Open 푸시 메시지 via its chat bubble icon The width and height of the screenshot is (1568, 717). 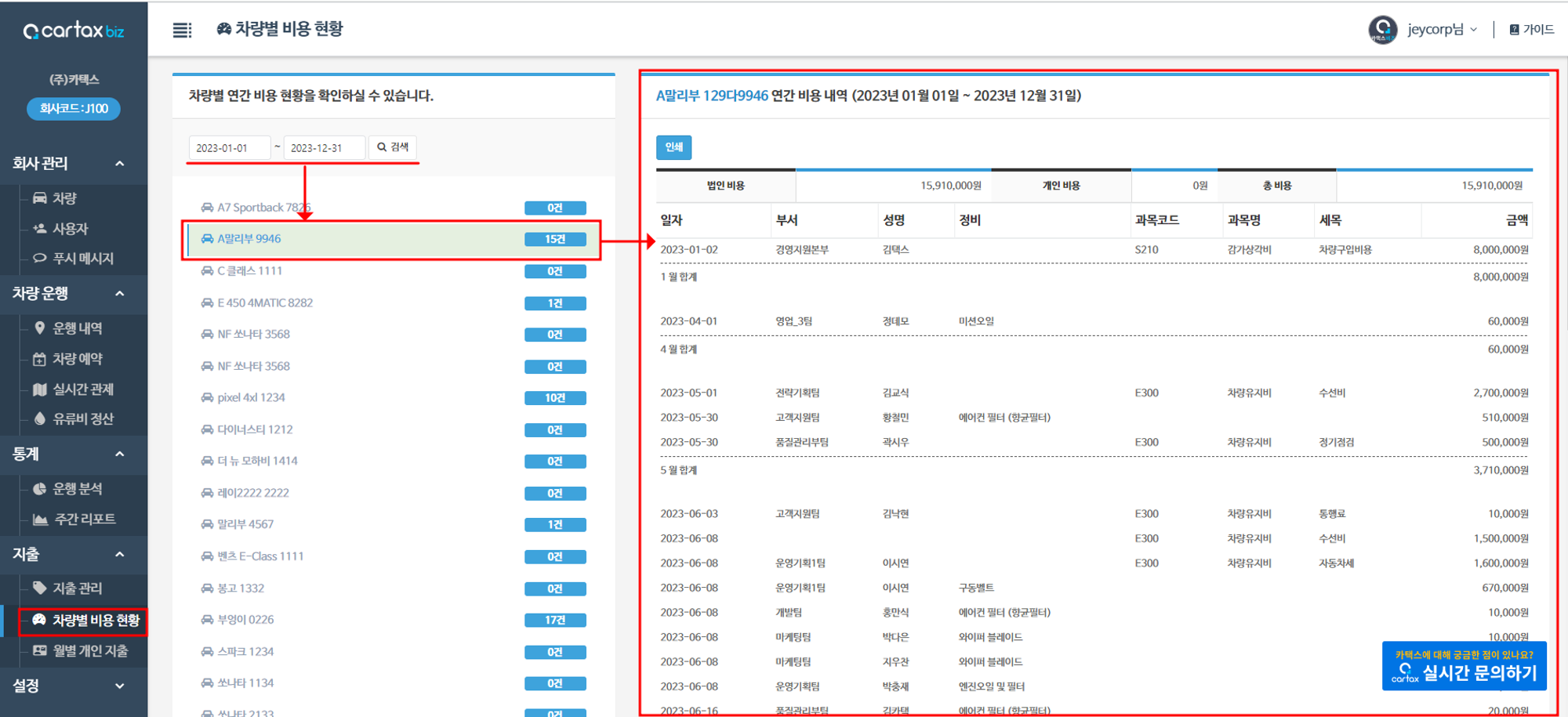40,259
